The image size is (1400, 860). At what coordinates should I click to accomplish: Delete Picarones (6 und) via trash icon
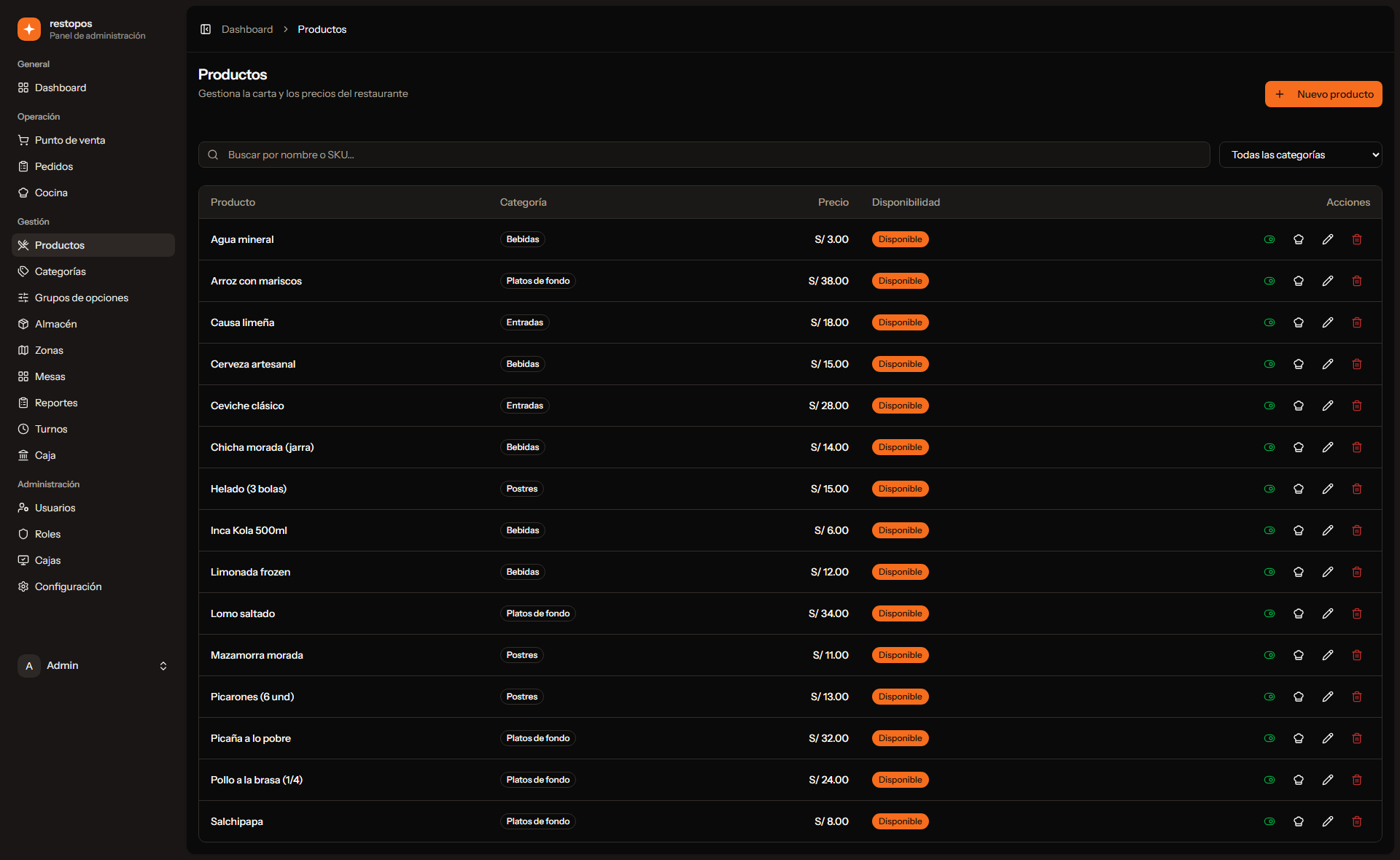[1357, 697]
